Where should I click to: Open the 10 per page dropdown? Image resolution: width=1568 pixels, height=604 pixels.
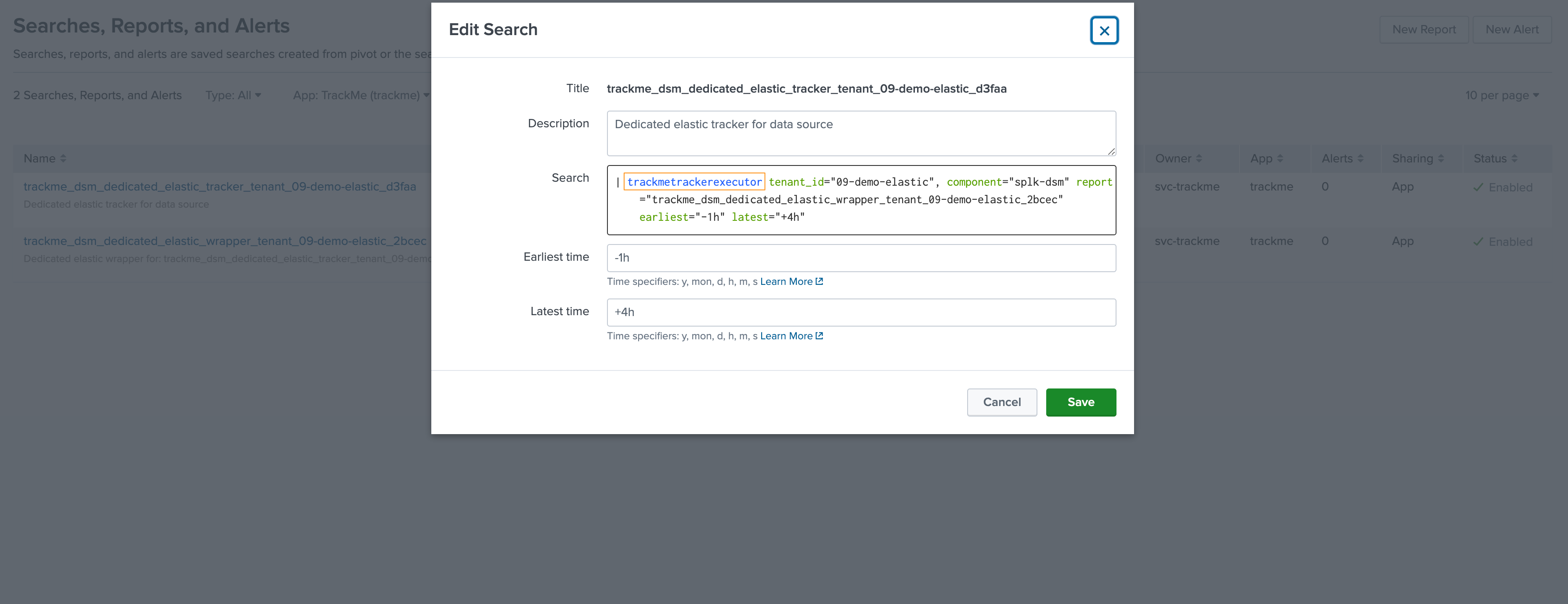tap(1502, 96)
